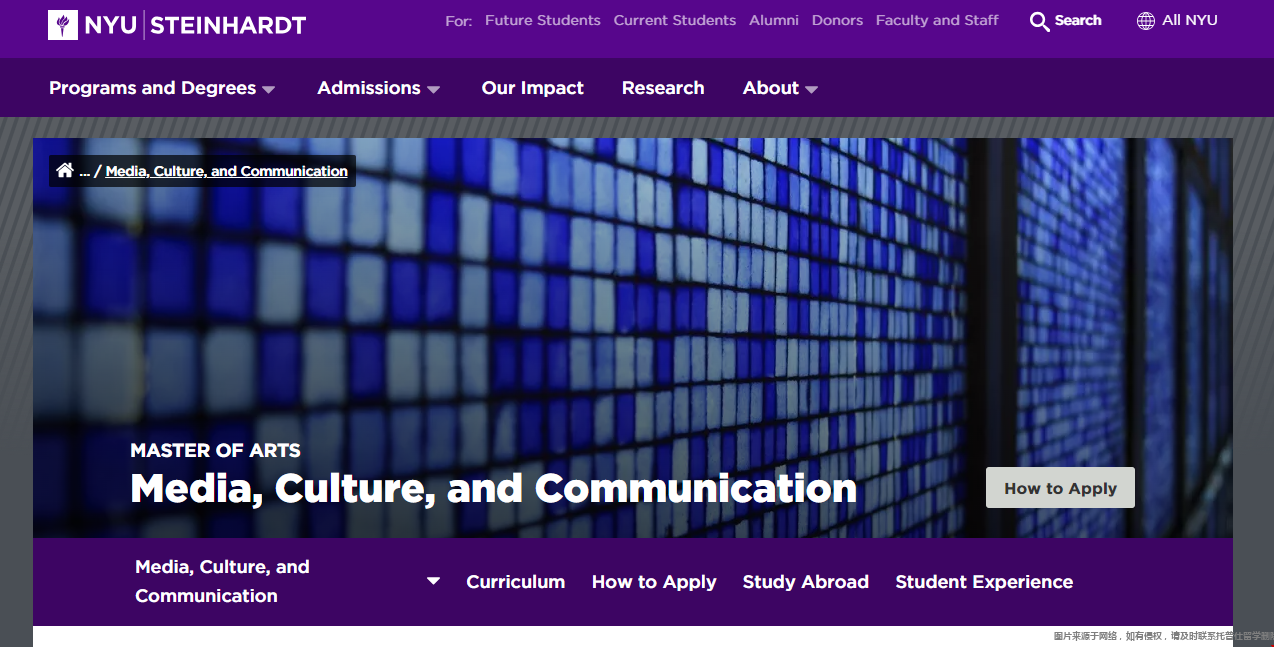Click the Media, Culture, and Communication hero heading
This screenshot has width=1274, height=647.
(x=494, y=488)
